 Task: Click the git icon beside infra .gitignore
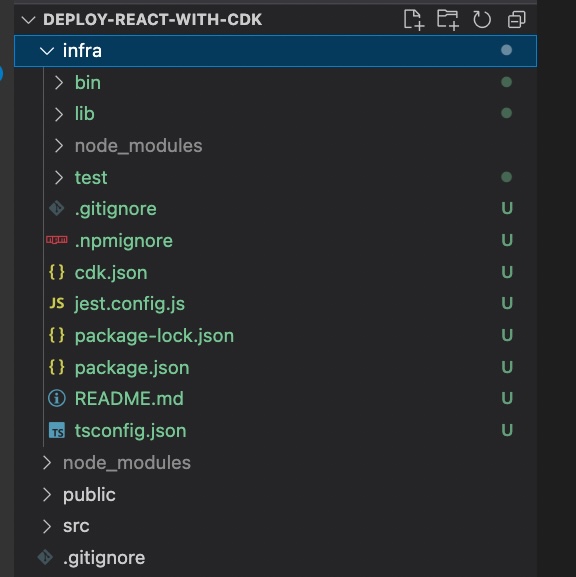(57, 209)
